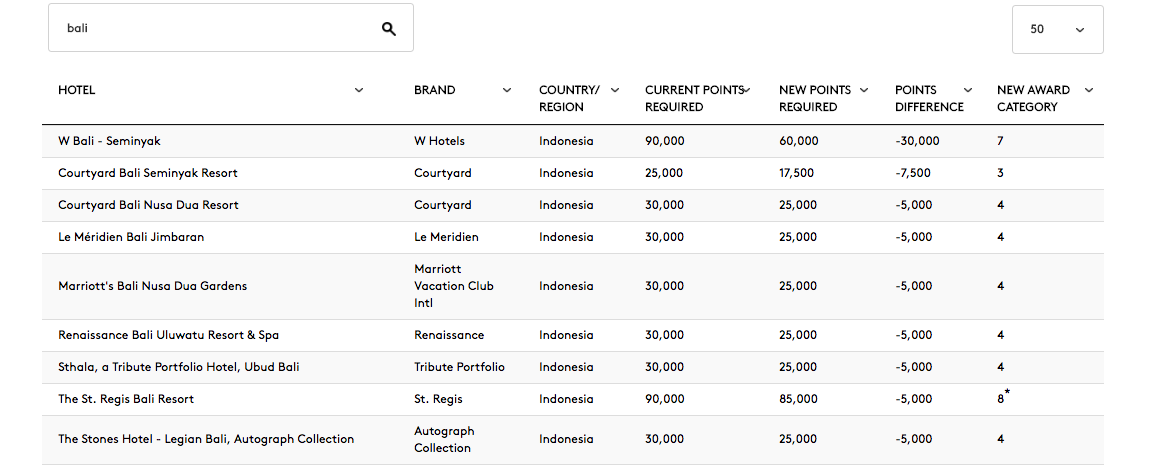Select The St. Regis Bali Resort row
1149x472 pixels.
coord(573,399)
